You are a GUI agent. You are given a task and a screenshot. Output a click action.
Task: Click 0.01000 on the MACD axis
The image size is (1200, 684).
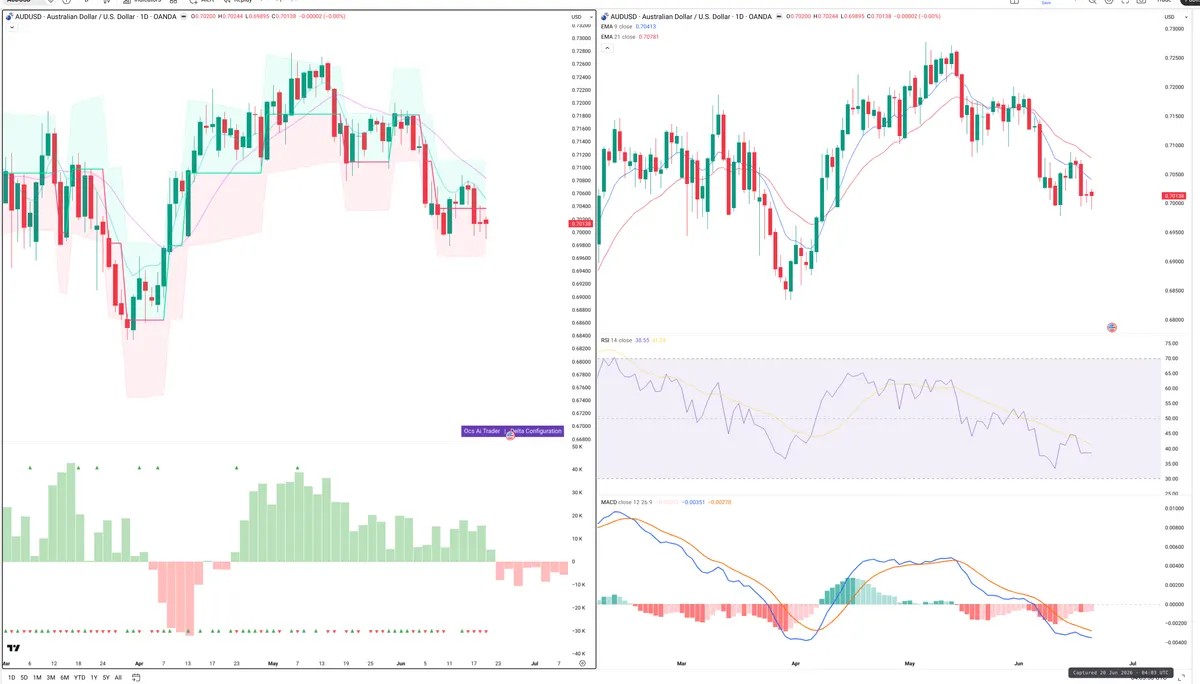pyautogui.click(x=1176, y=509)
